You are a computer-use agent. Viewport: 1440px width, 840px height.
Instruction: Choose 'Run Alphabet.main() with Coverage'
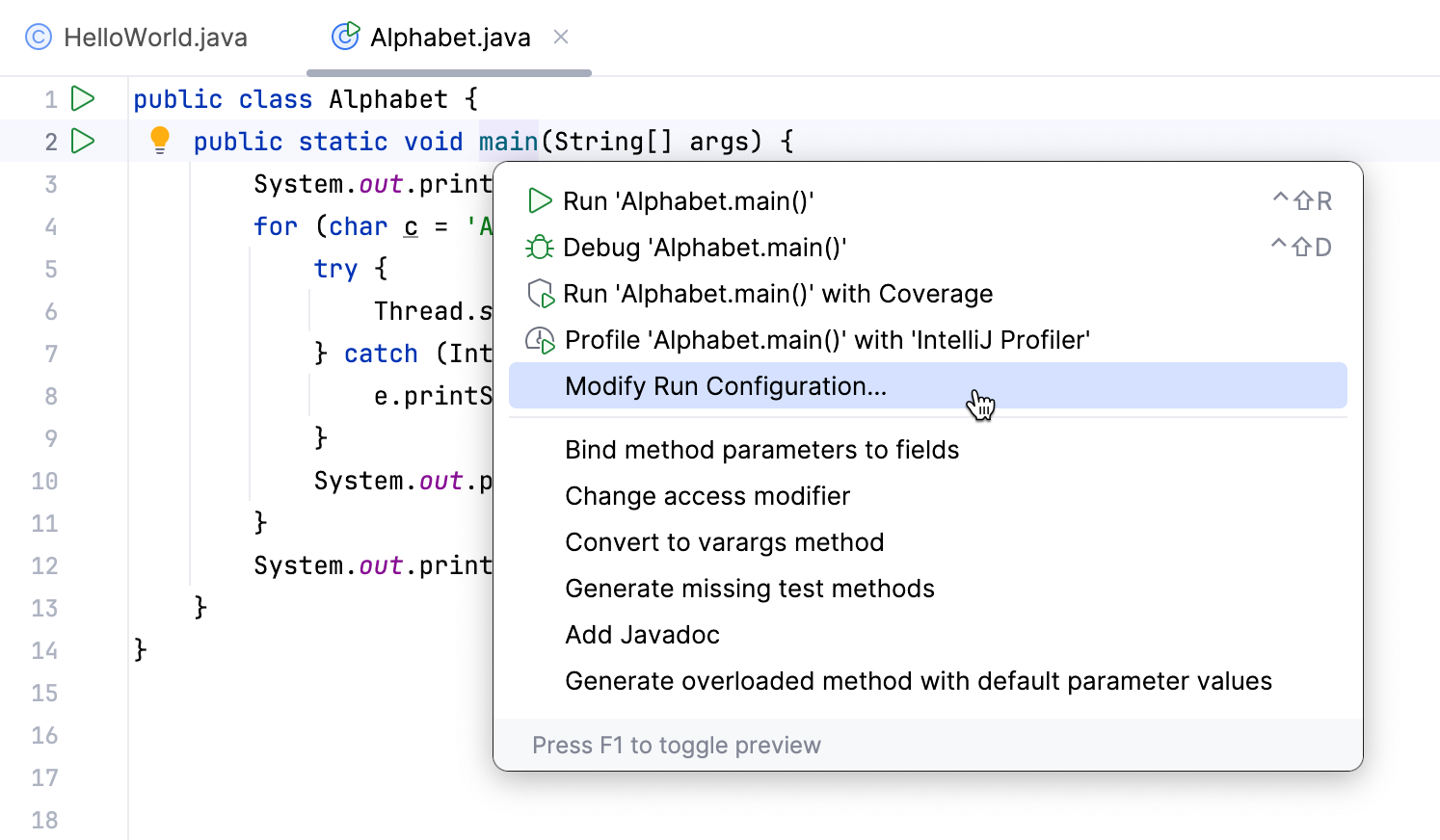(x=778, y=293)
